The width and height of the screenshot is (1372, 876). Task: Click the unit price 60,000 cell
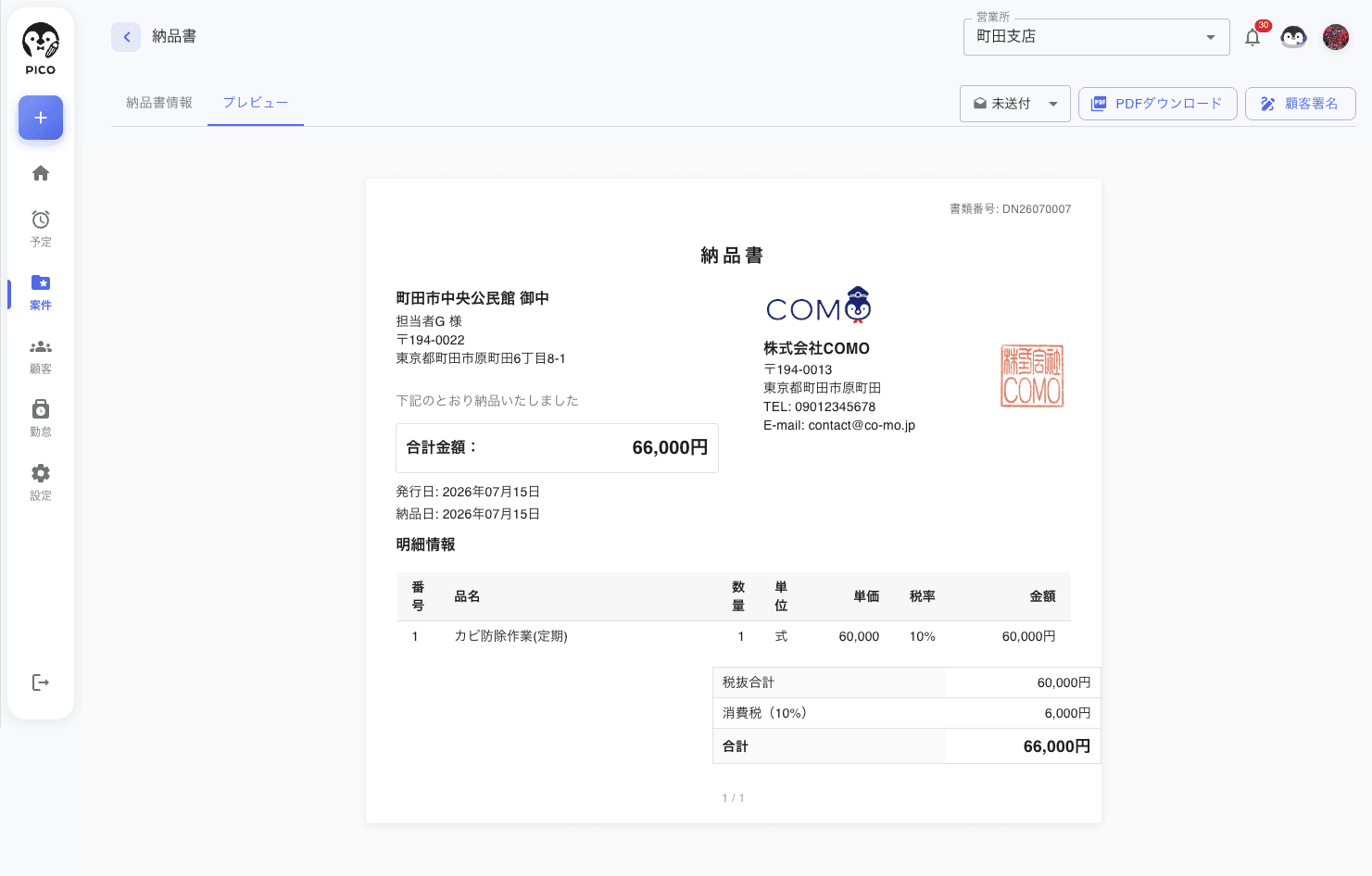(x=859, y=636)
